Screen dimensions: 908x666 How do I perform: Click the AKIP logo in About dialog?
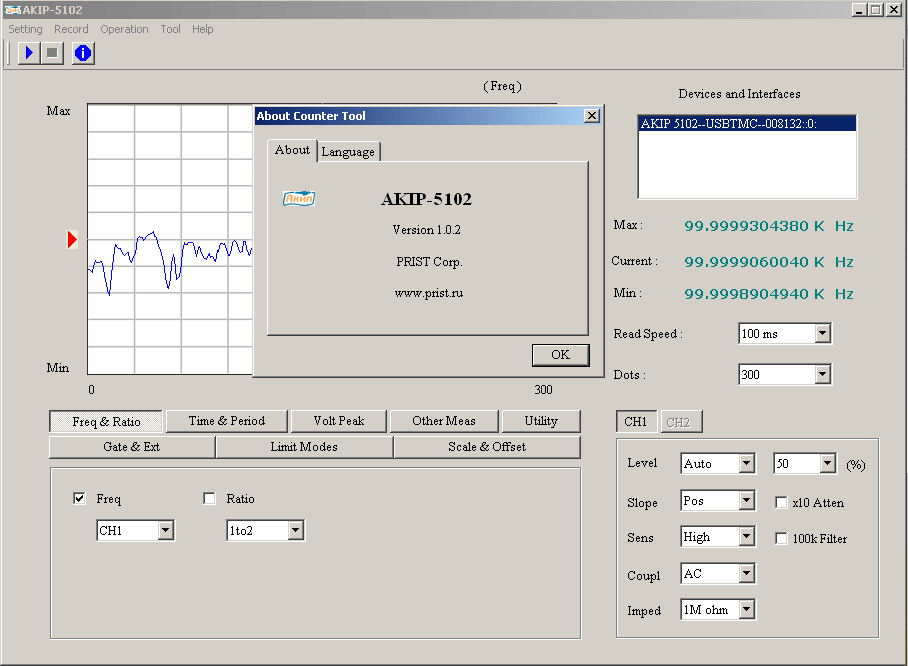299,198
